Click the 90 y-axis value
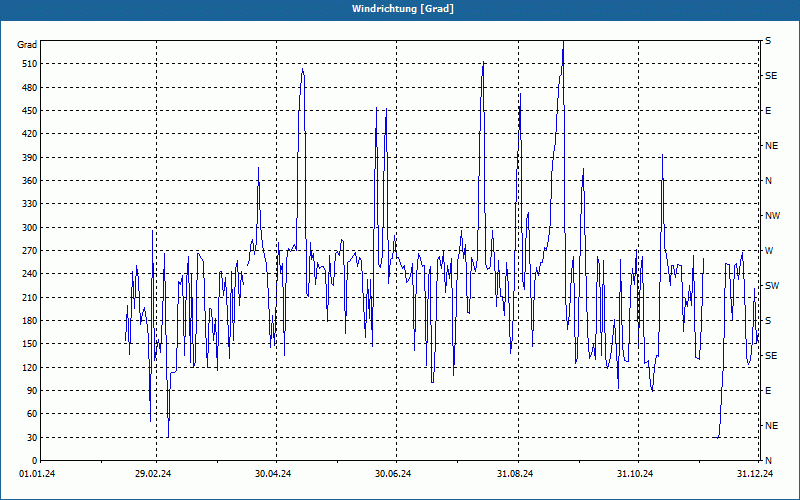Image resolution: width=800 pixels, height=500 pixels. point(32,391)
